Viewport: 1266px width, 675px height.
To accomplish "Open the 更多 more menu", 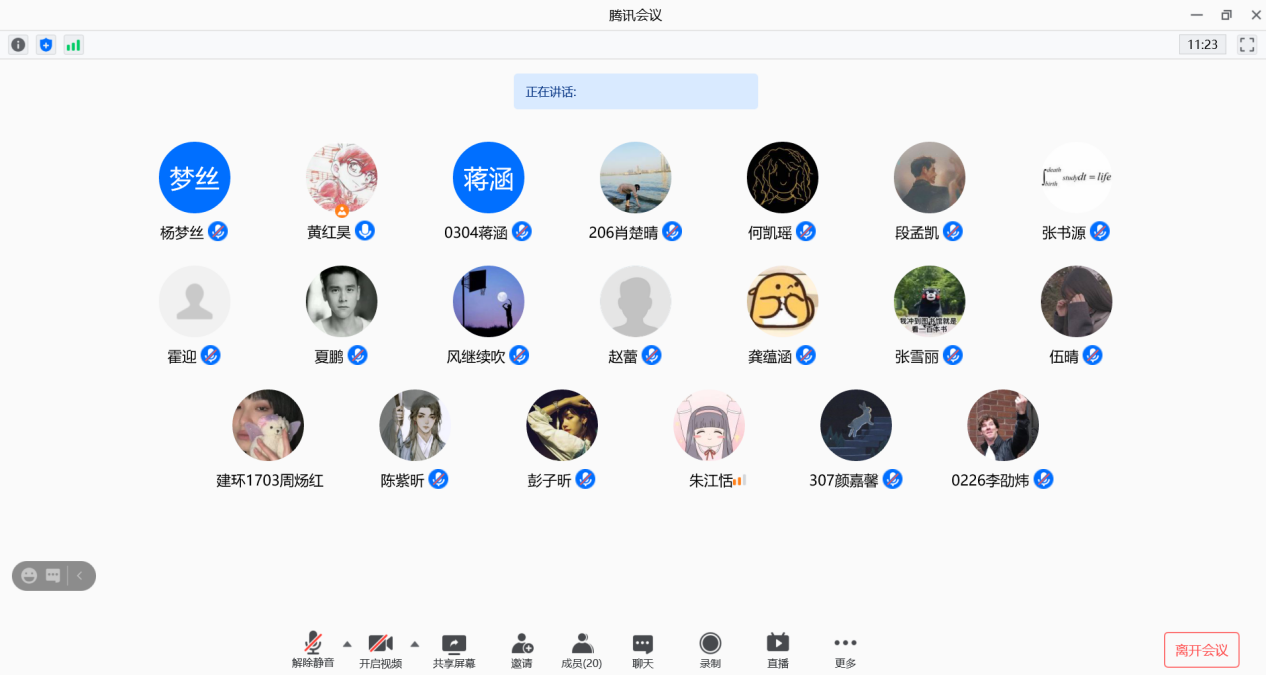I will 845,650.
